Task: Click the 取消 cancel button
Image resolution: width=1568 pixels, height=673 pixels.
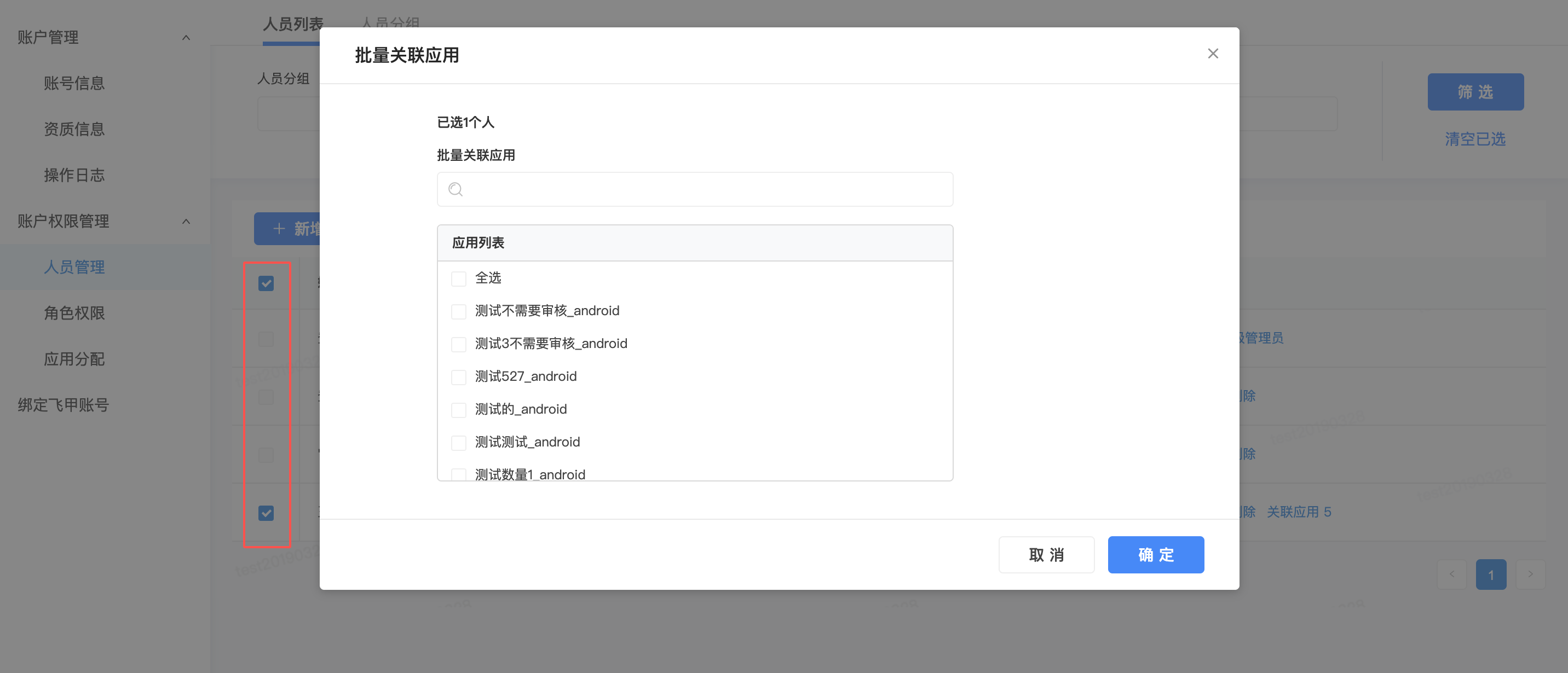Action: point(1046,554)
